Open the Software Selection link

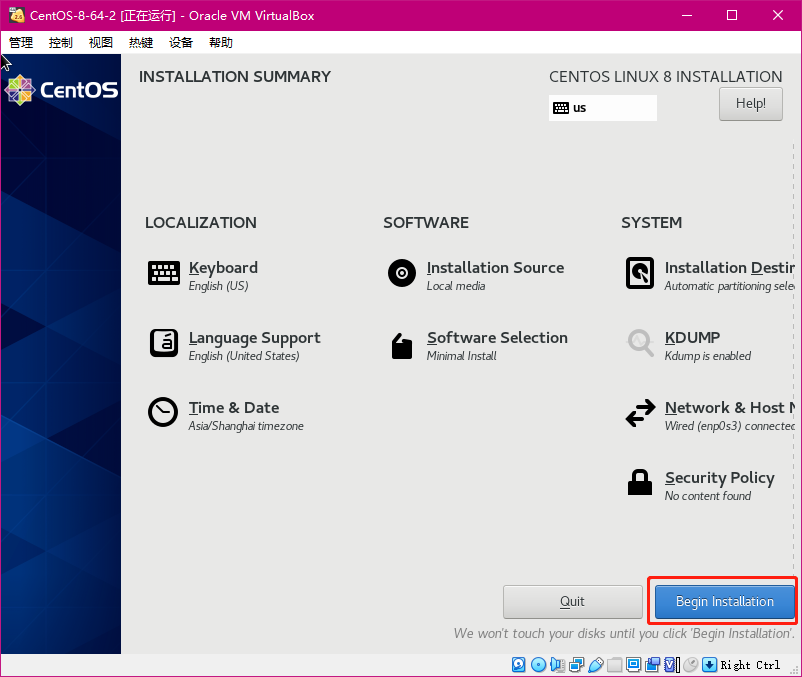497,338
